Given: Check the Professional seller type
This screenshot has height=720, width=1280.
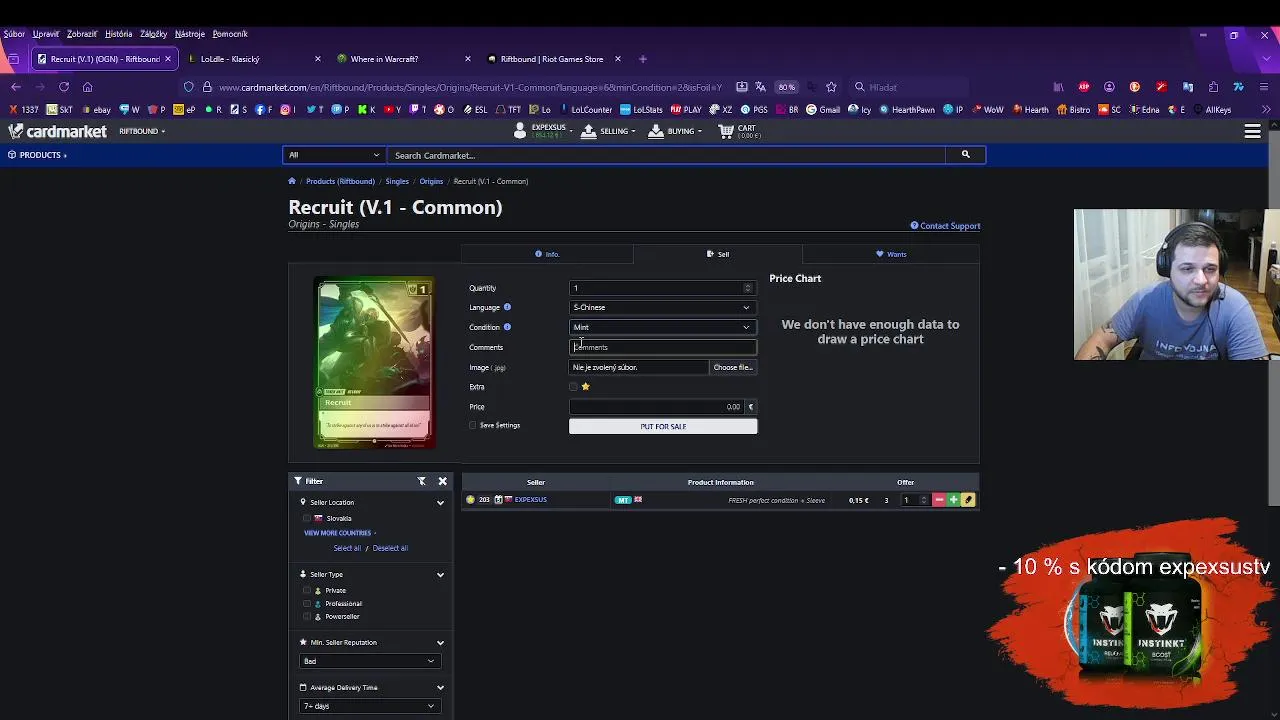Looking at the screenshot, I should point(307,603).
